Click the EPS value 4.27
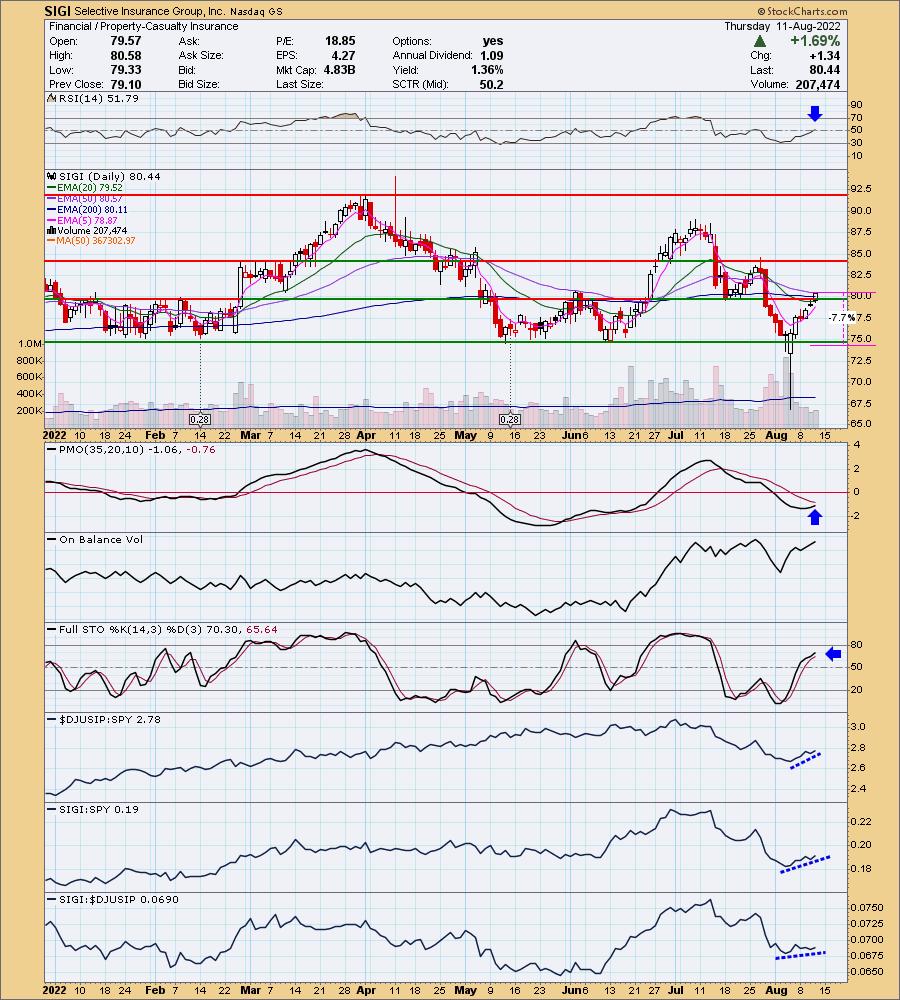The width and height of the screenshot is (900, 1000). (x=343, y=55)
